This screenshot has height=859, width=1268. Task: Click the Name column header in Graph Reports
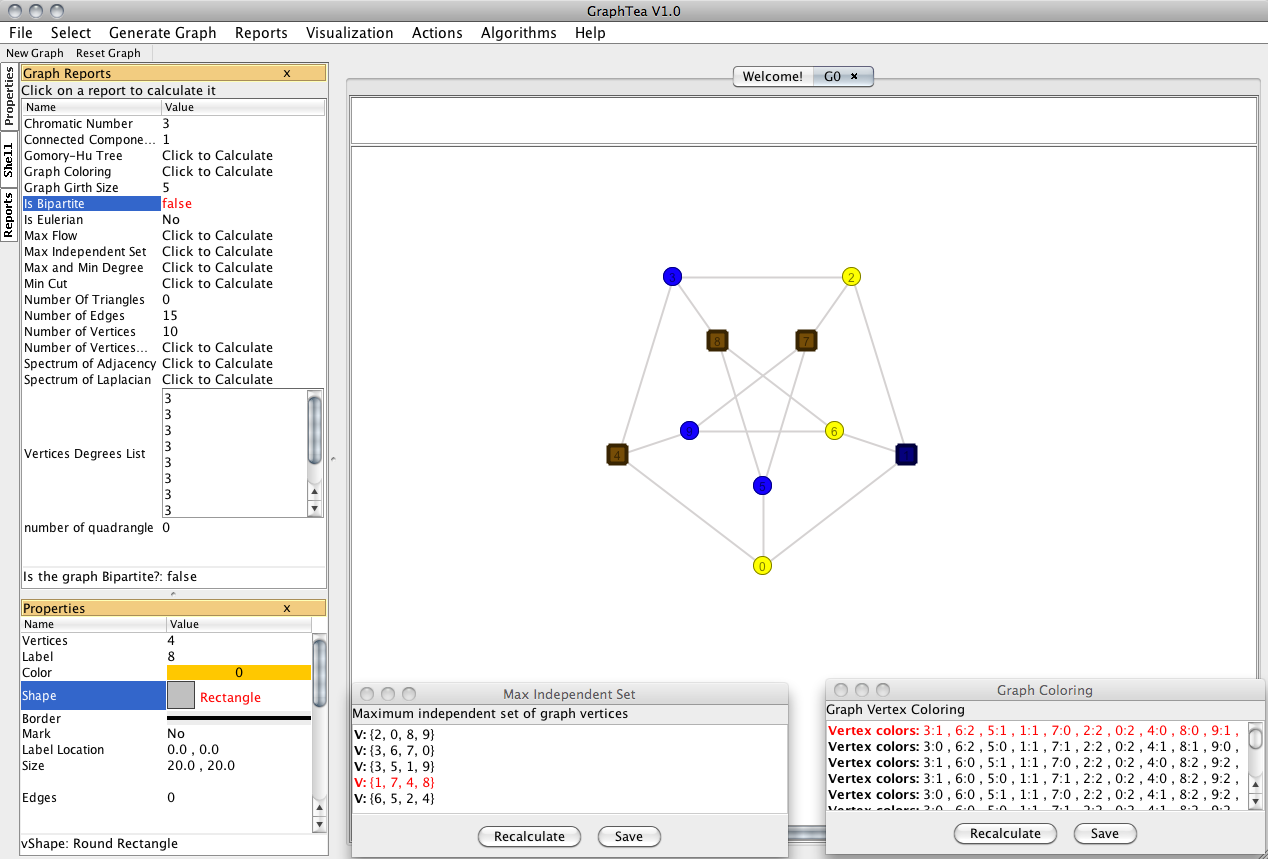click(91, 107)
